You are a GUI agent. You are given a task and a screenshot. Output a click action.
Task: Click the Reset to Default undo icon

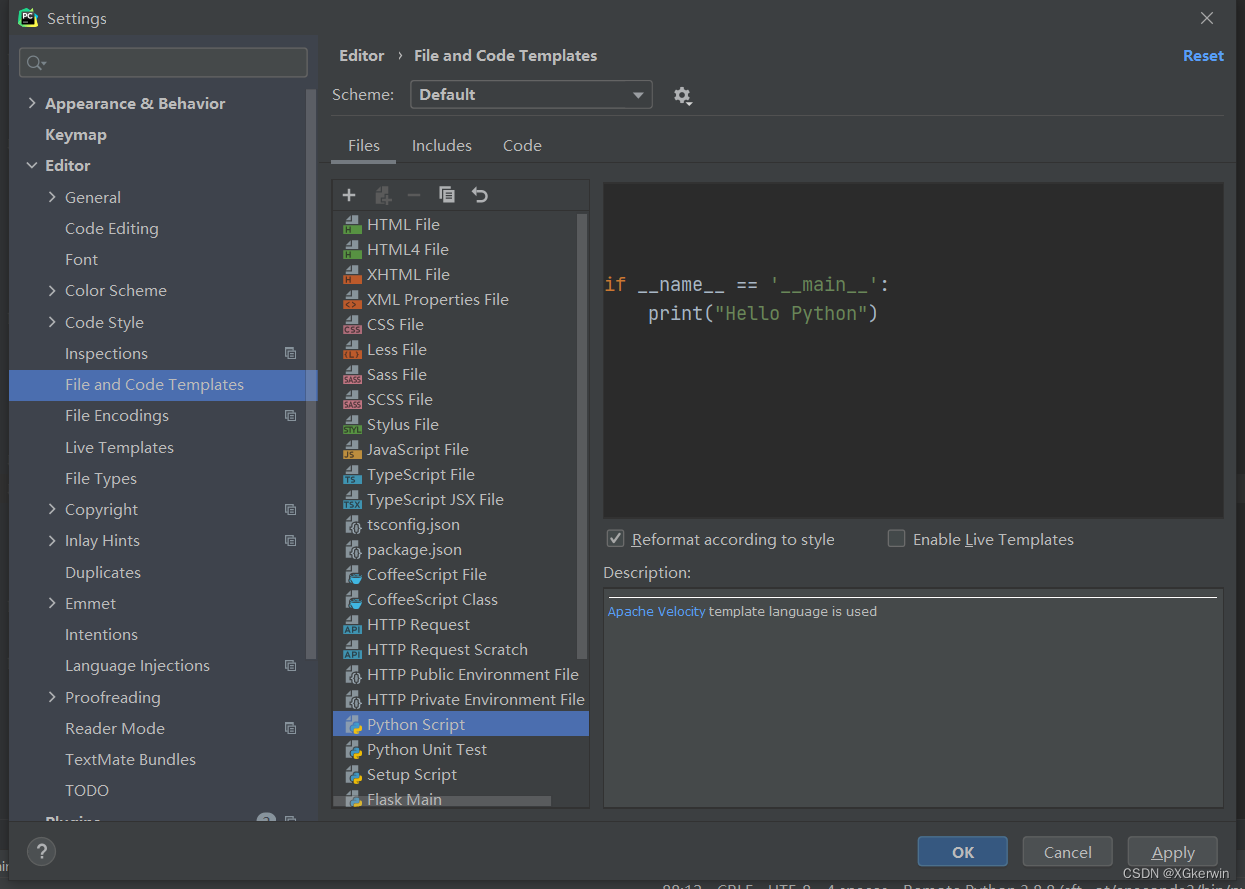click(480, 195)
